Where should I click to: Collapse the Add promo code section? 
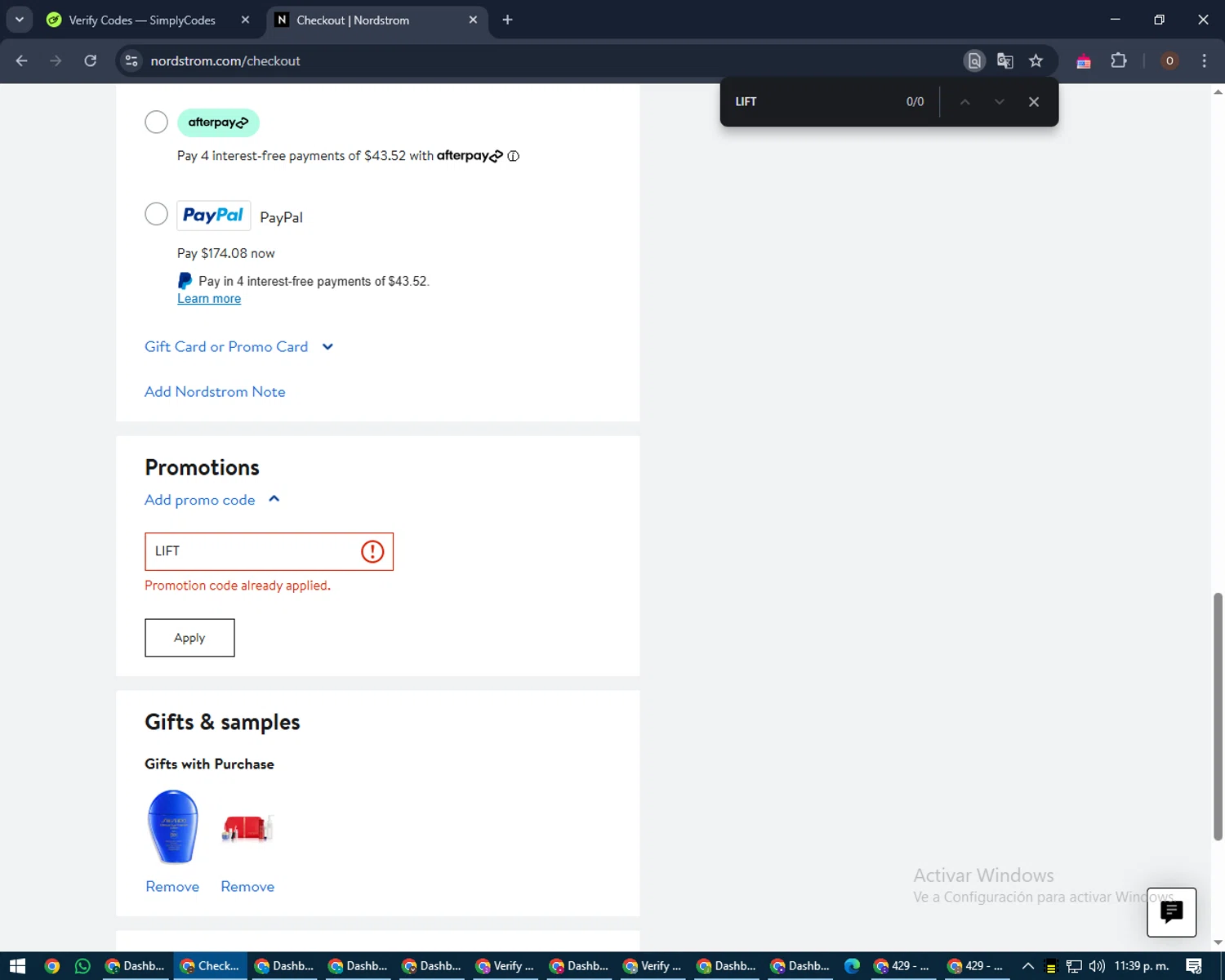point(212,500)
